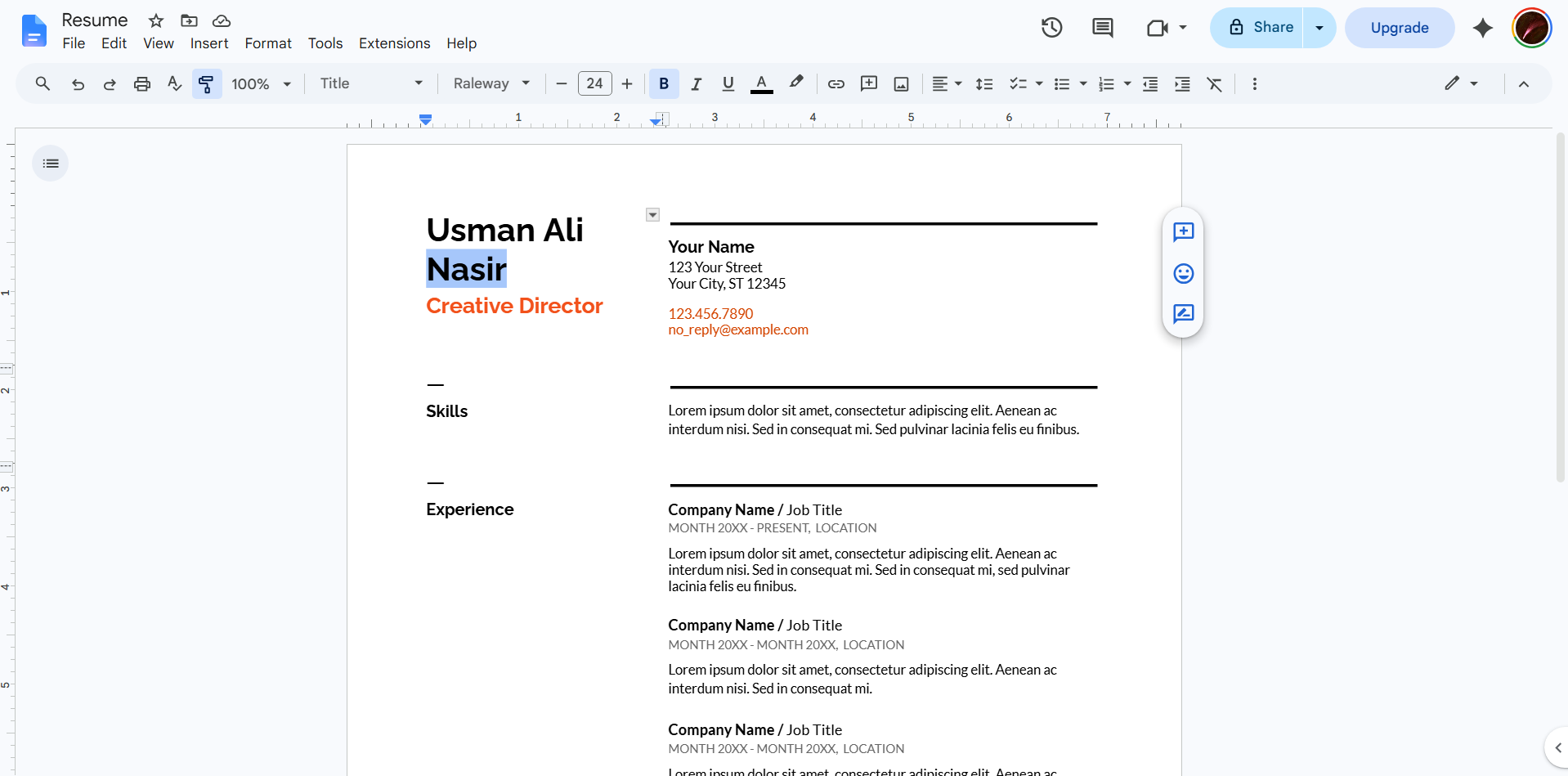Decrease the font size
This screenshot has height=776, width=1568.
pos(562,83)
